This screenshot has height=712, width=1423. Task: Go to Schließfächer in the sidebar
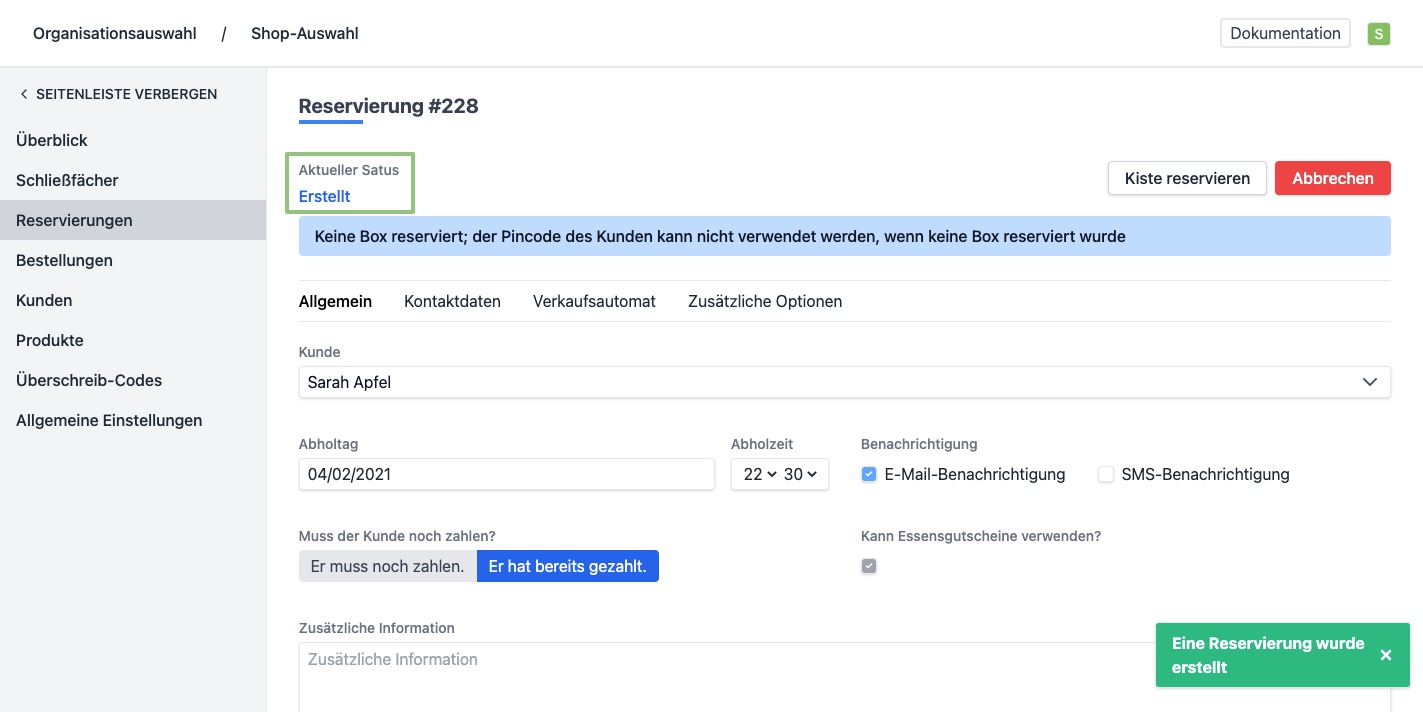67,180
